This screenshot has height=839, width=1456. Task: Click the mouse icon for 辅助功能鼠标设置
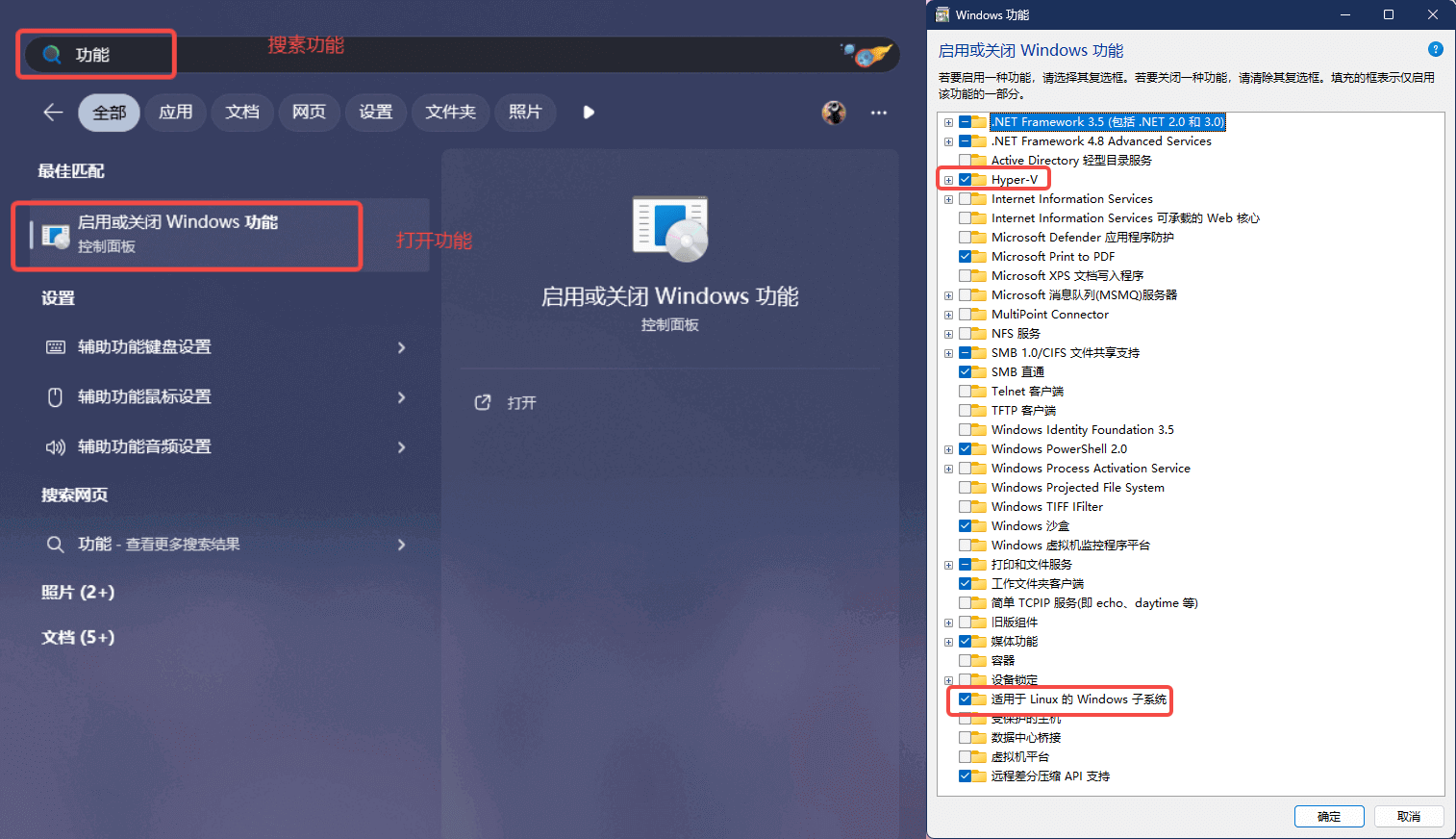56,397
